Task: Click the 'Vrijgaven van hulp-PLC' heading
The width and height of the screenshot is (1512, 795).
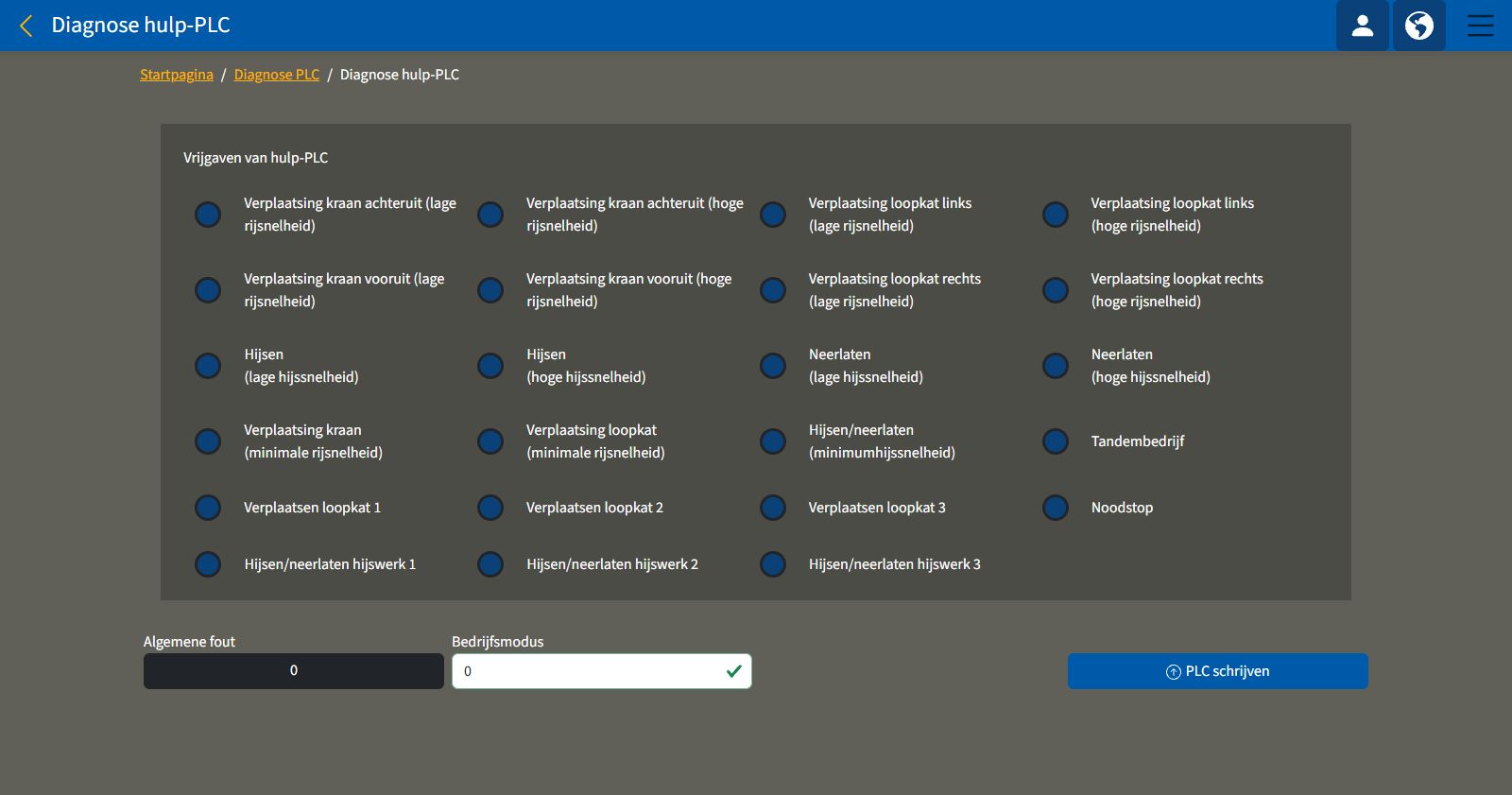Action: [256, 158]
